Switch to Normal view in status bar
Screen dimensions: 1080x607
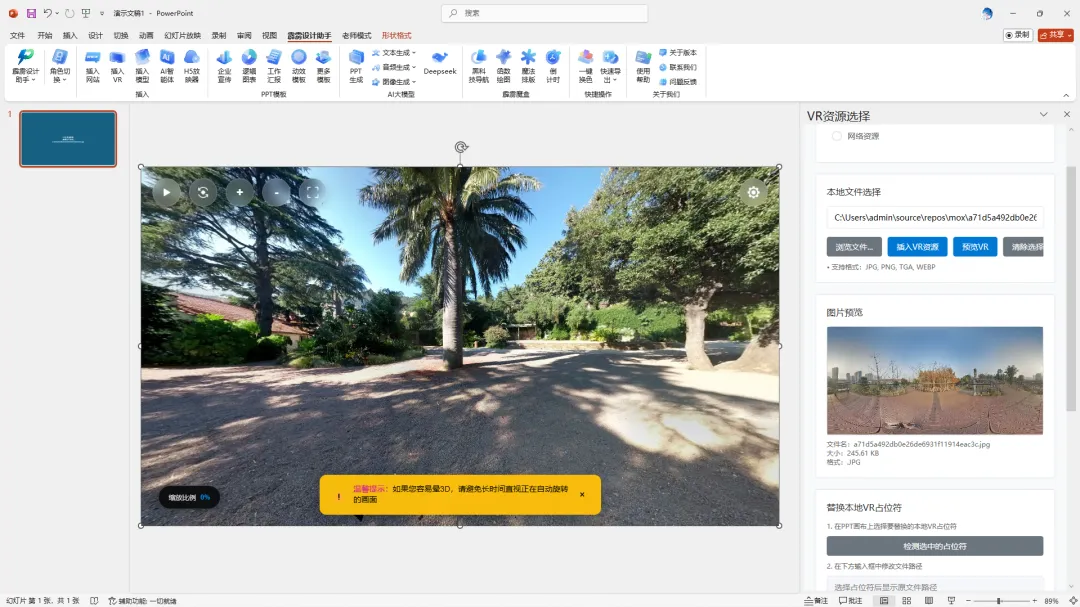(884, 601)
